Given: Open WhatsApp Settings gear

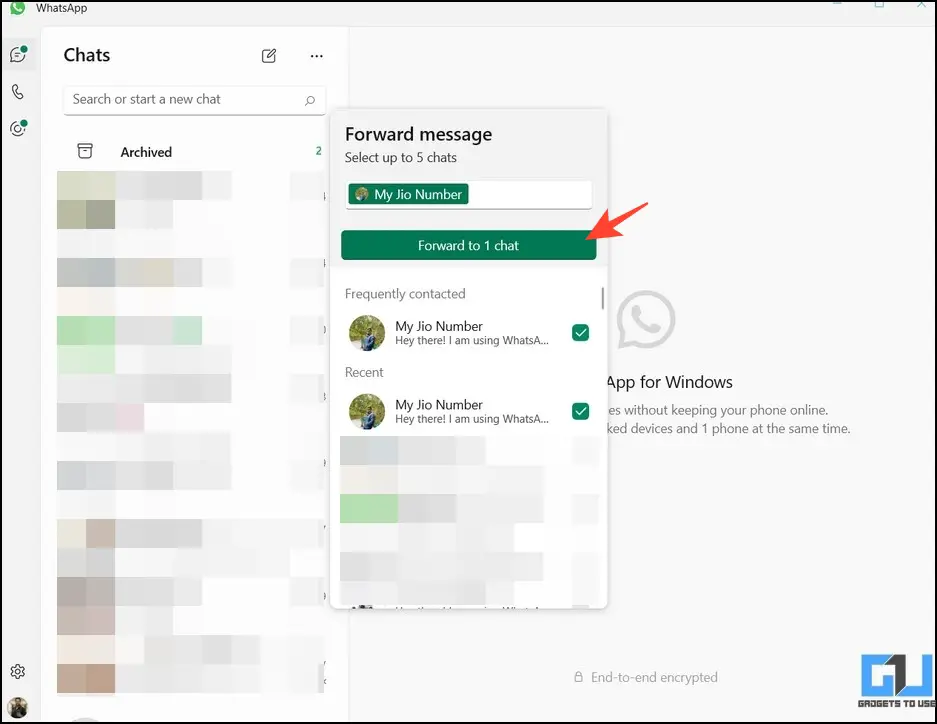Looking at the screenshot, I should click(x=18, y=671).
